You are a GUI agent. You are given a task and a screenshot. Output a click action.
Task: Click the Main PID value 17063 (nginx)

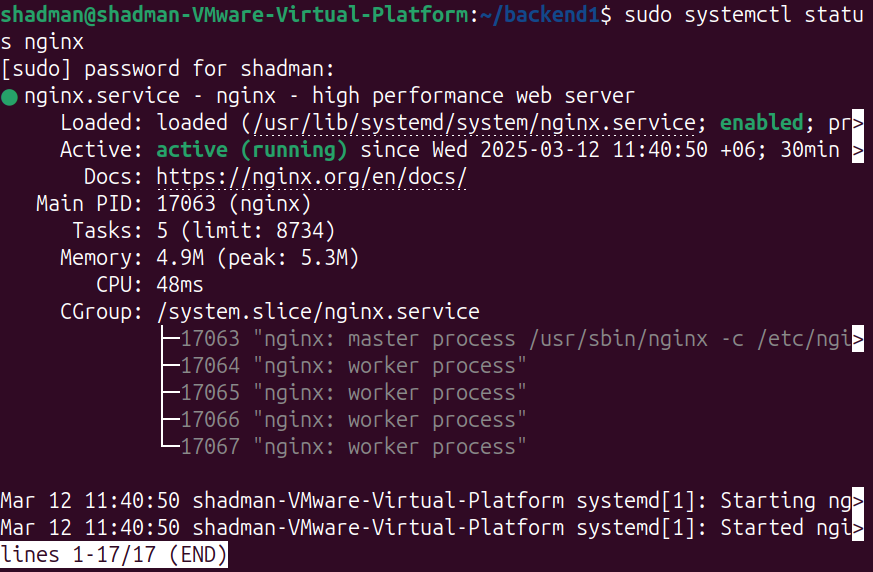click(234, 203)
